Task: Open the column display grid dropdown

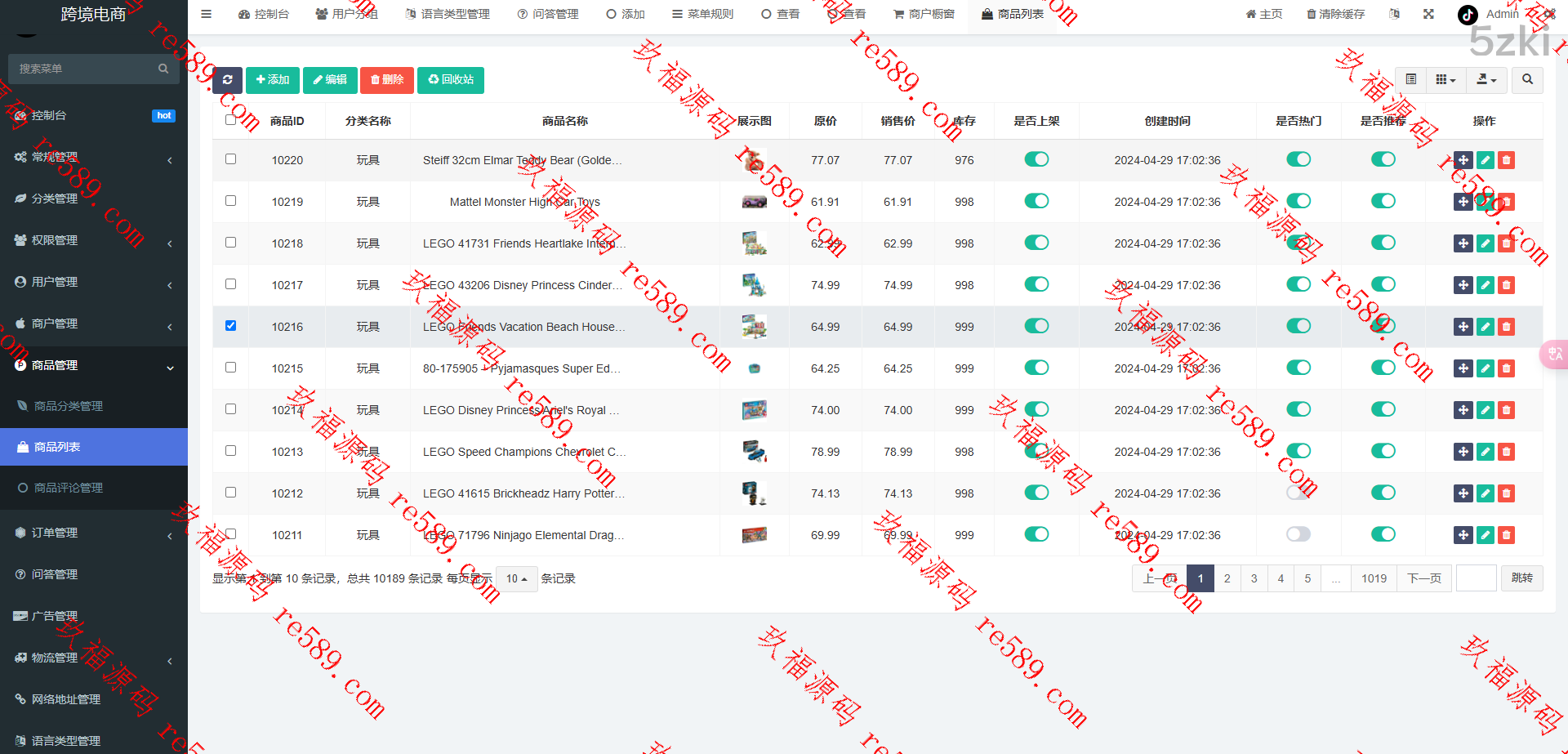Action: pos(1445,80)
